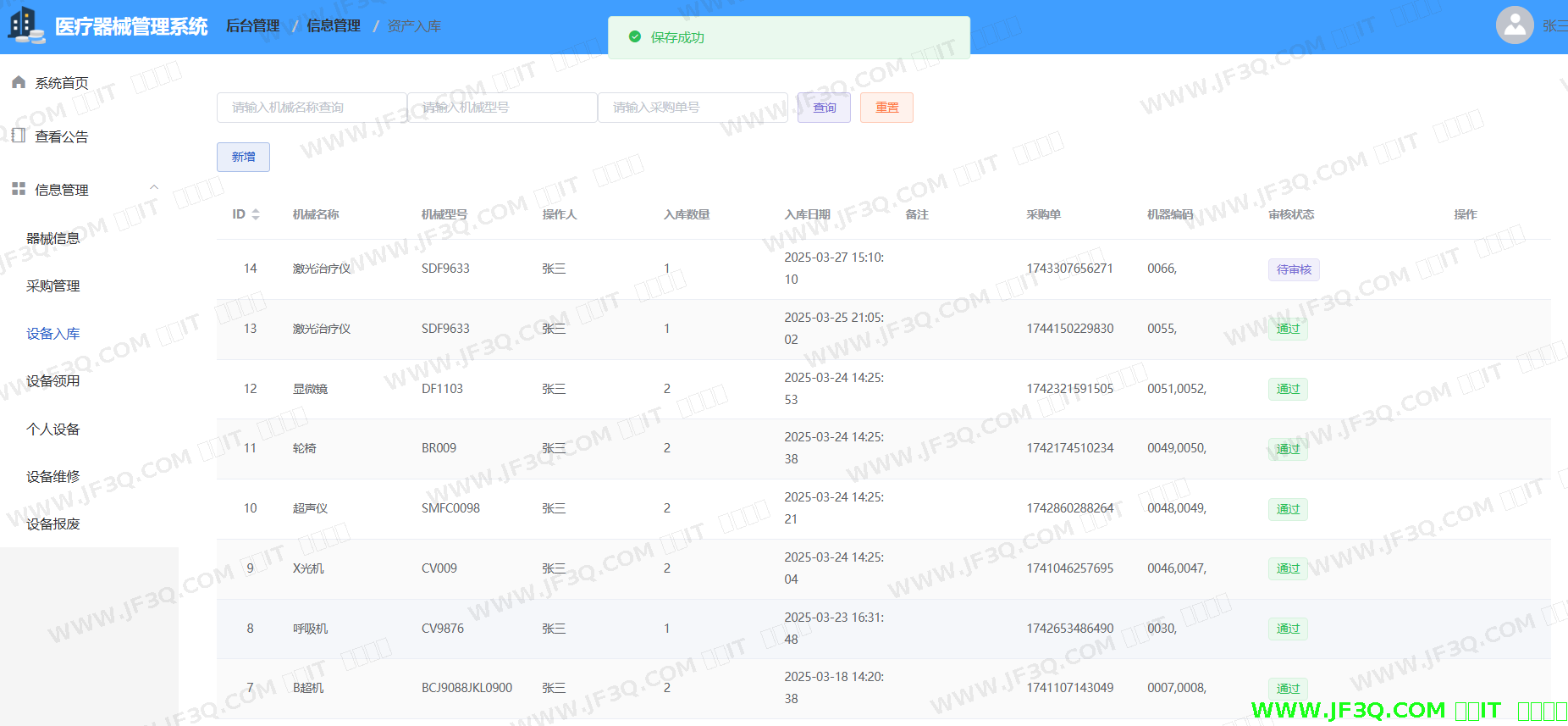1568x726 pixels.
Task: Open the user avatar in header
Action: point(1515,25)
